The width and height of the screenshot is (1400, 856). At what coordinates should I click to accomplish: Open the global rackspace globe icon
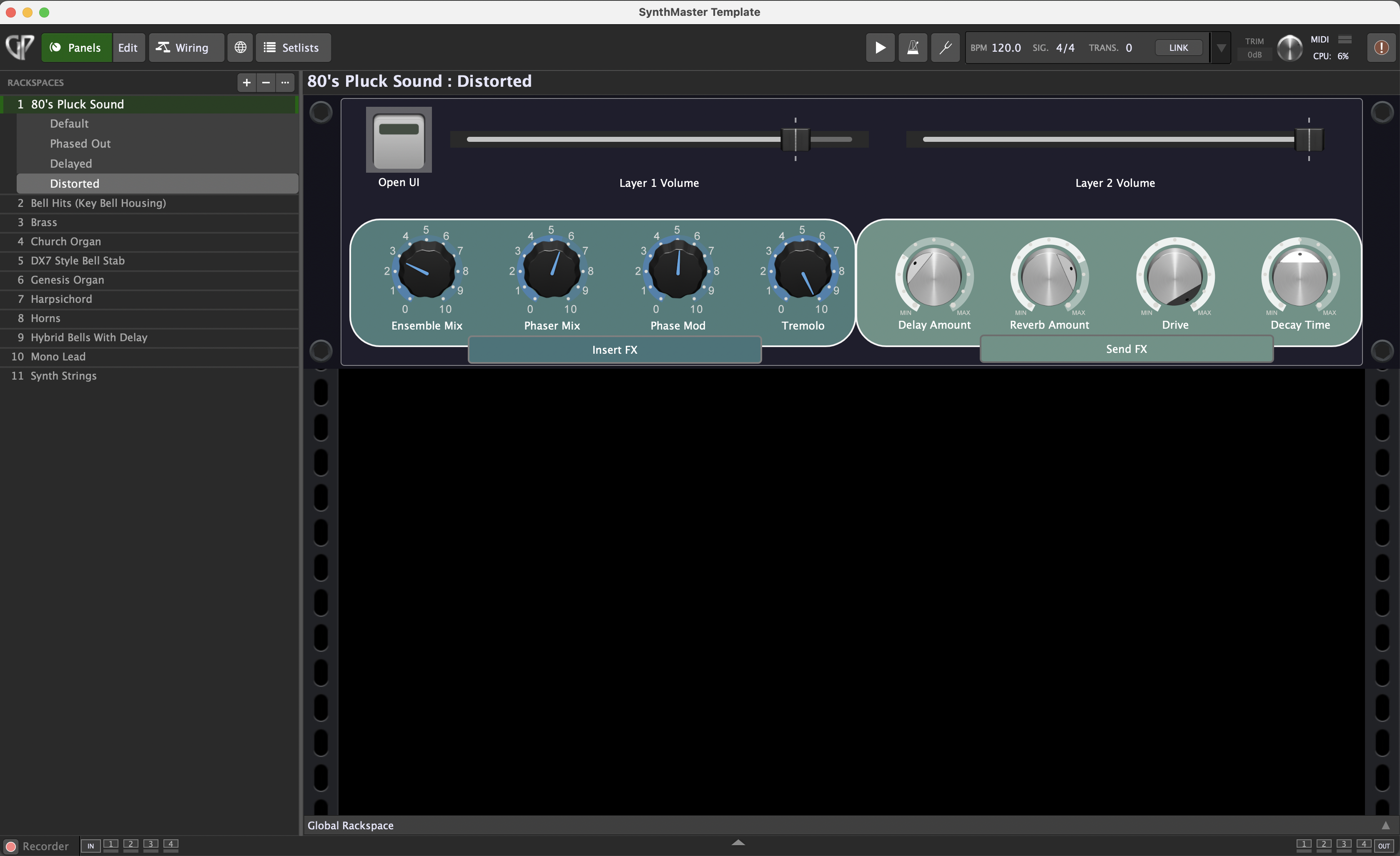240,47
